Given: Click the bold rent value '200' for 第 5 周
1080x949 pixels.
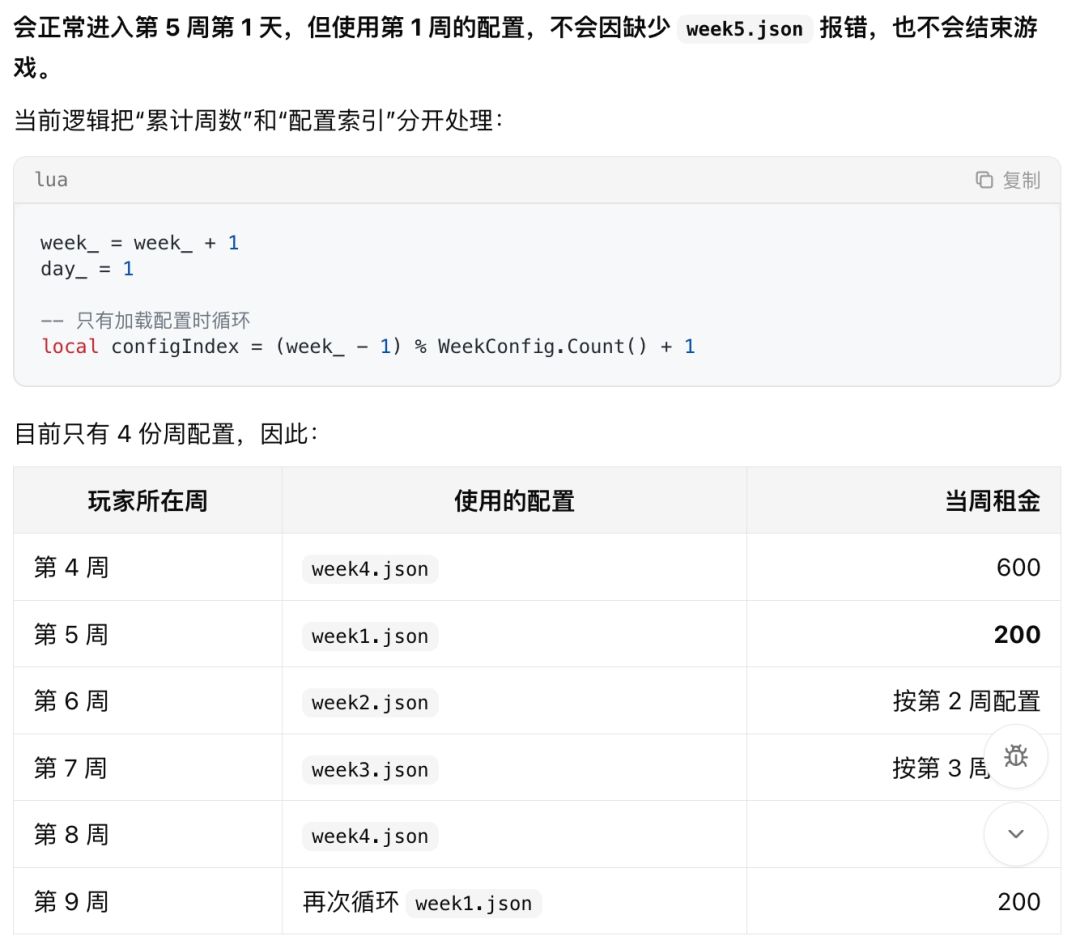Looking at the screenshot, I should [x=1017, y=634].
